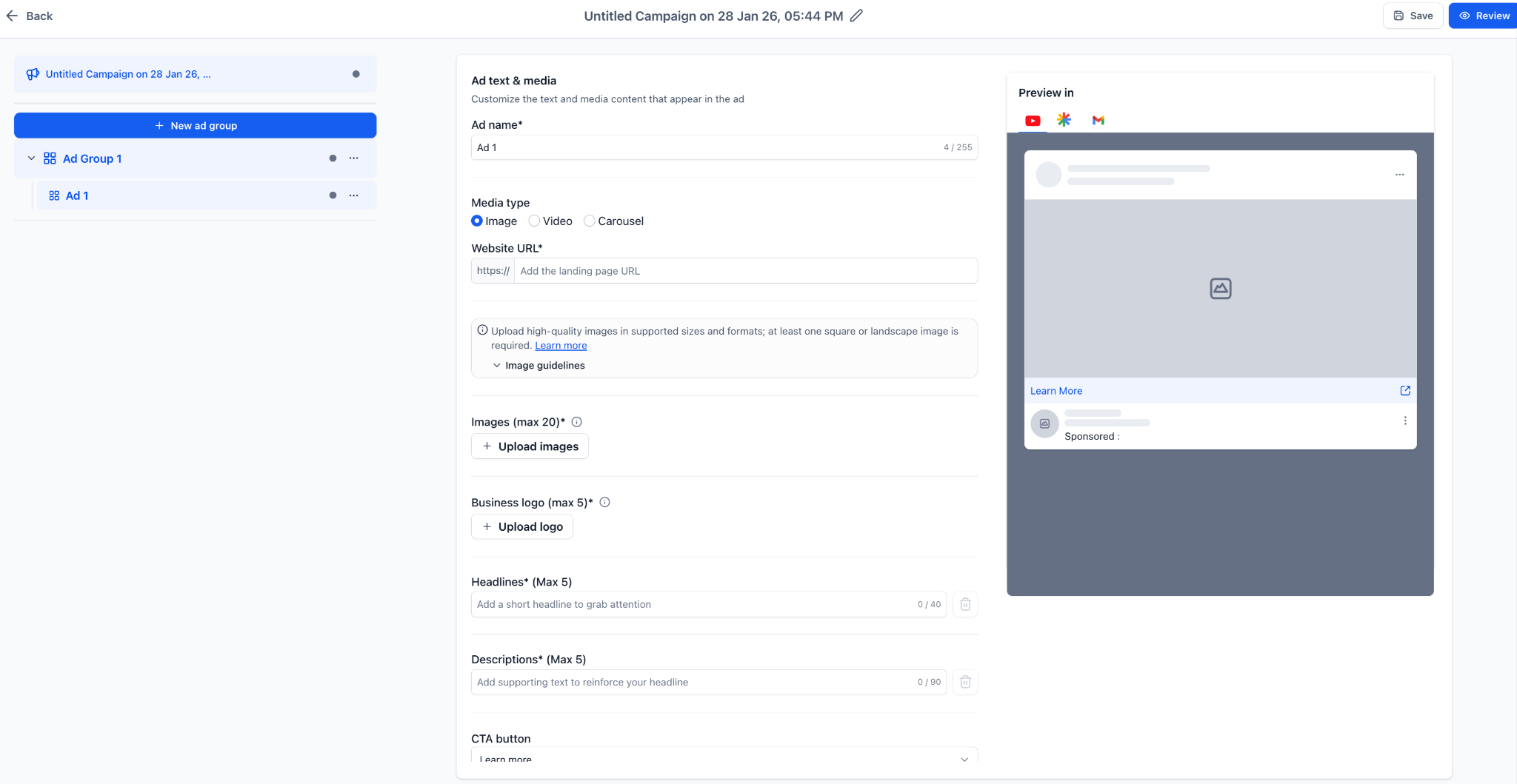Delete the description field with trash icon
Image resolution: width=1517 pixels, height=784 pixels.
tap(965, 682)
